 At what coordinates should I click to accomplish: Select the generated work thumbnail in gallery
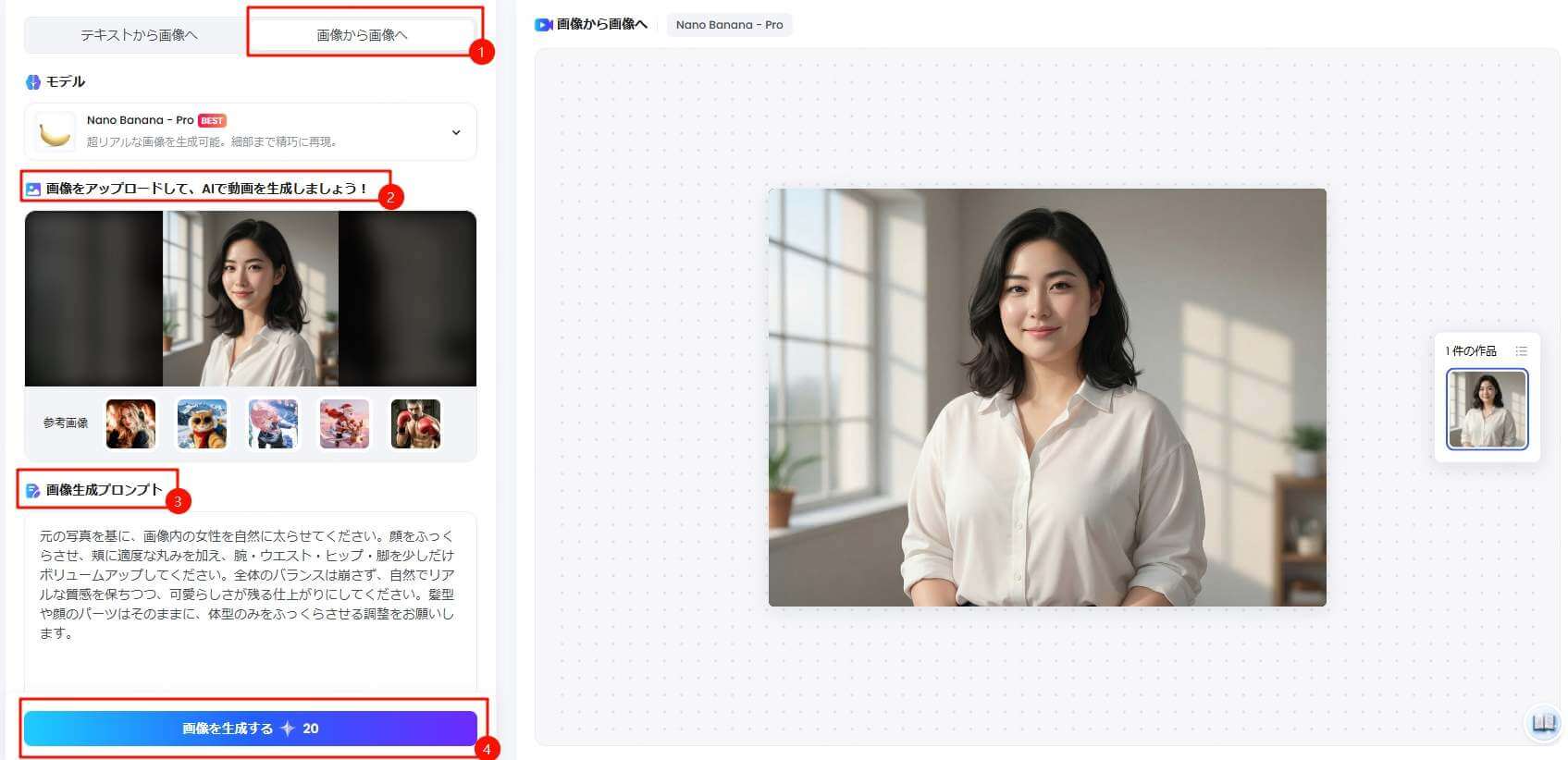pyautogui.click(x=1487, y=409)
